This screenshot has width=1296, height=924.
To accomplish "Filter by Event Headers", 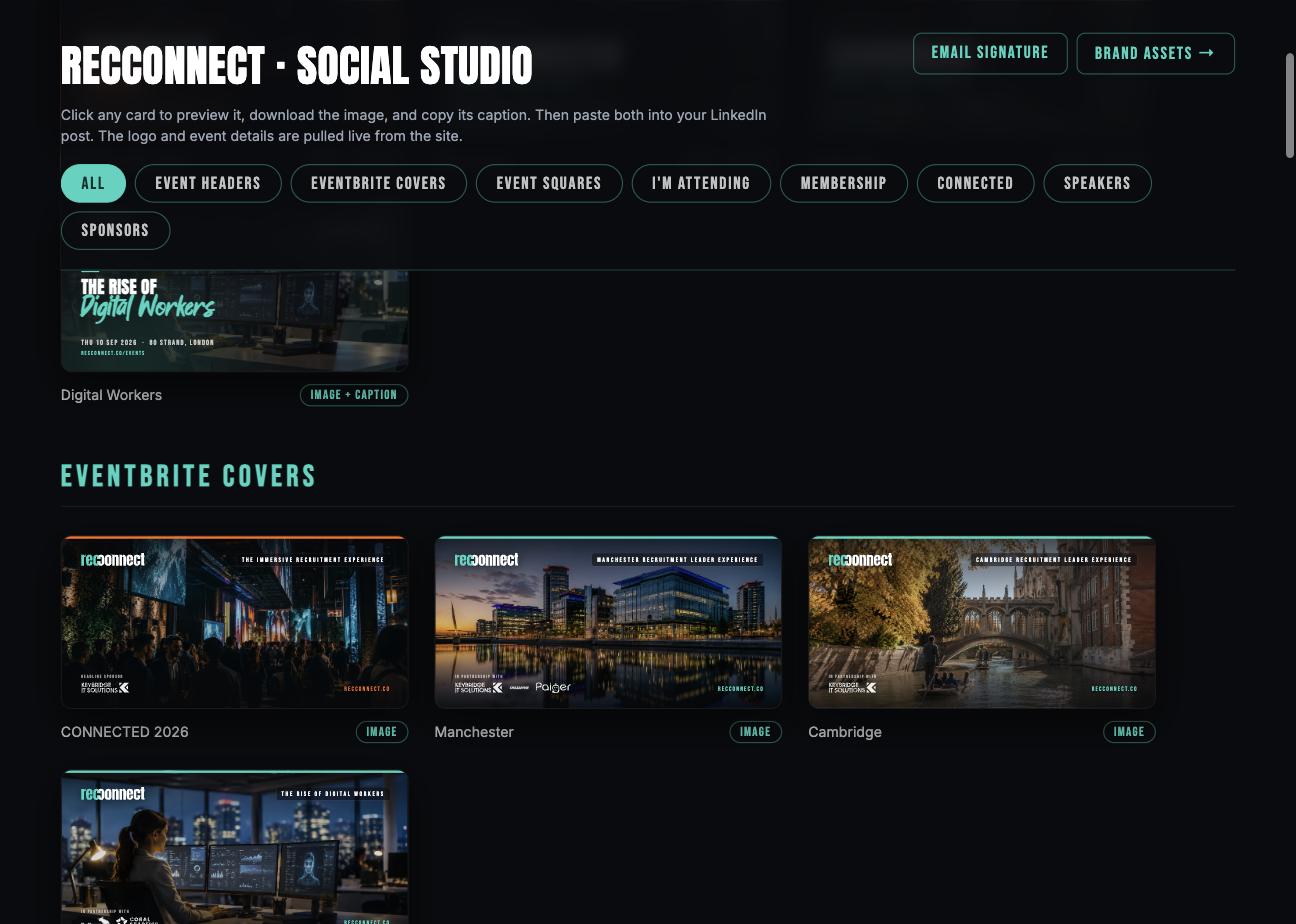I will point(208,183).
